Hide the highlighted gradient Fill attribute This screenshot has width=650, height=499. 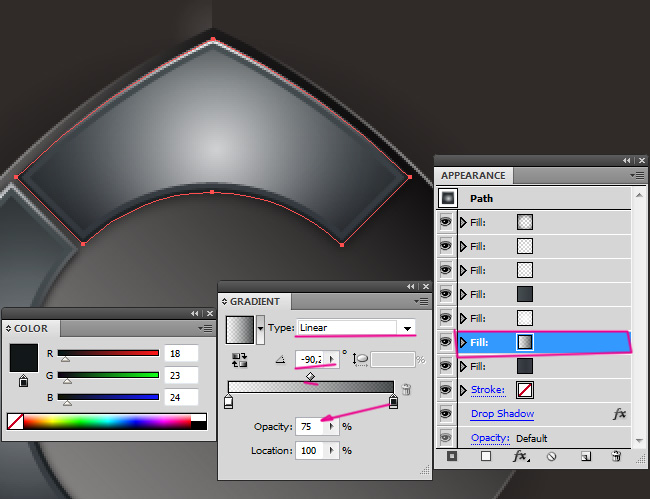coord(446,343)
